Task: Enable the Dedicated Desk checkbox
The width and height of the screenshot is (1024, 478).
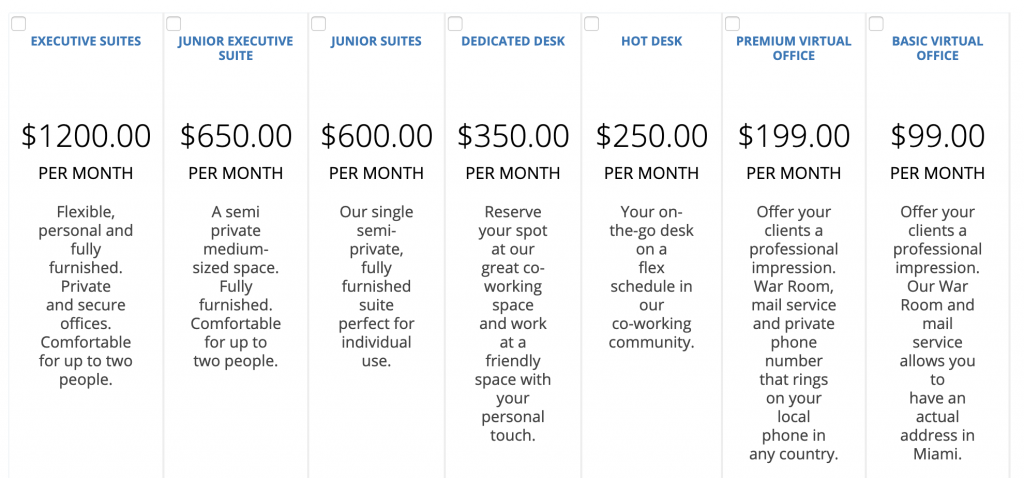Action: [455, 24]
